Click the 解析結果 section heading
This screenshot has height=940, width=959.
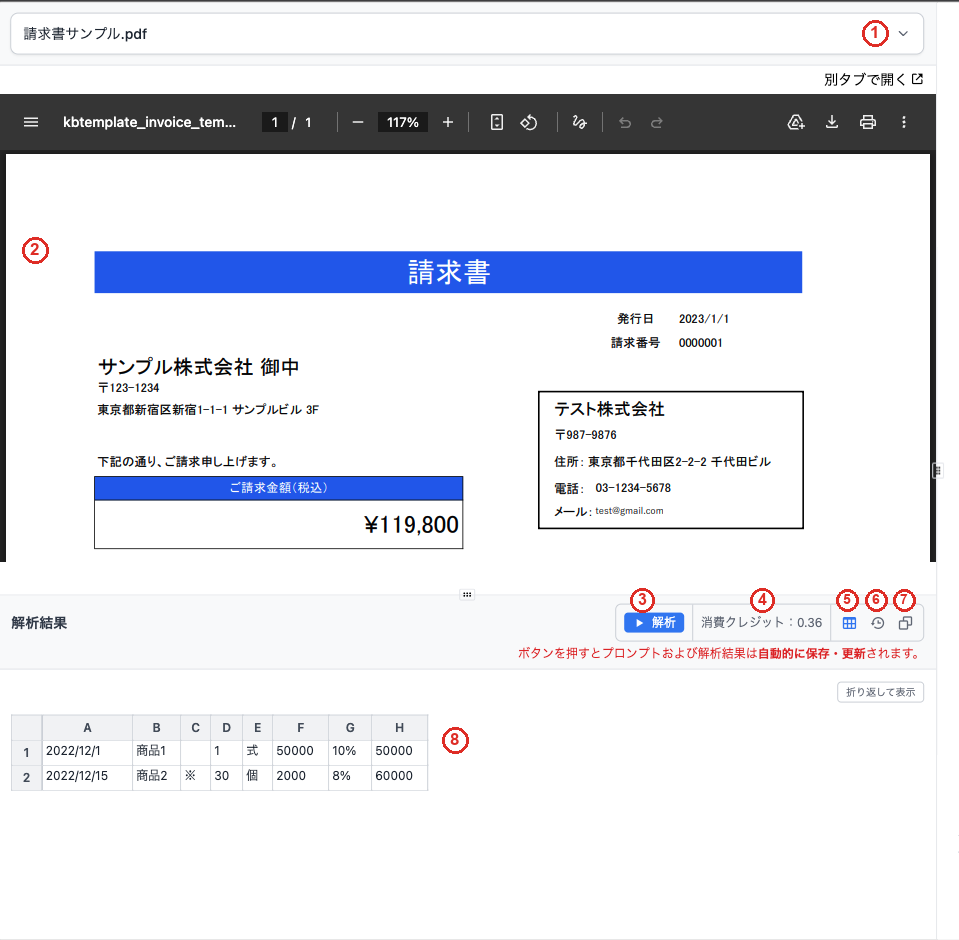click(x=39, y=623)
